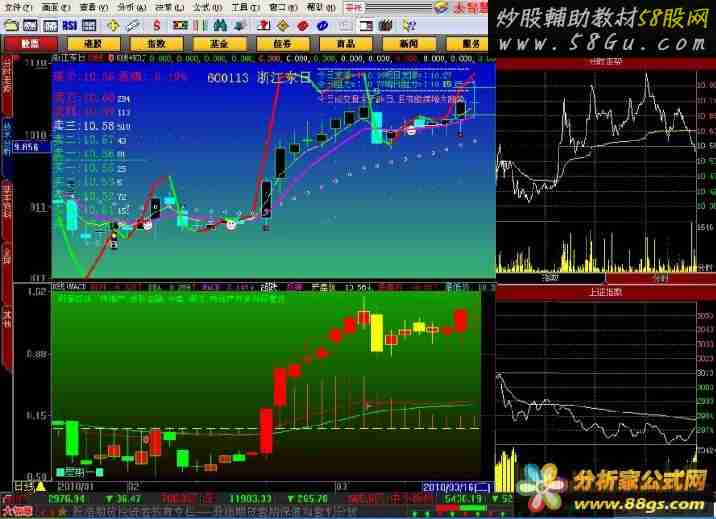Open the 查看 menu

tap(94, 7)
